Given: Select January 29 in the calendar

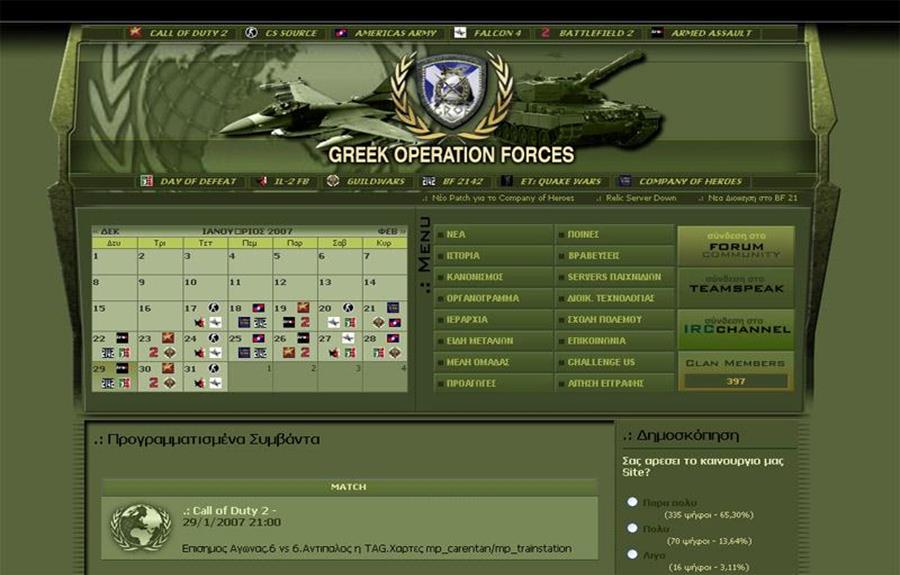Looking at the screenshot, I should click(114, 376).
